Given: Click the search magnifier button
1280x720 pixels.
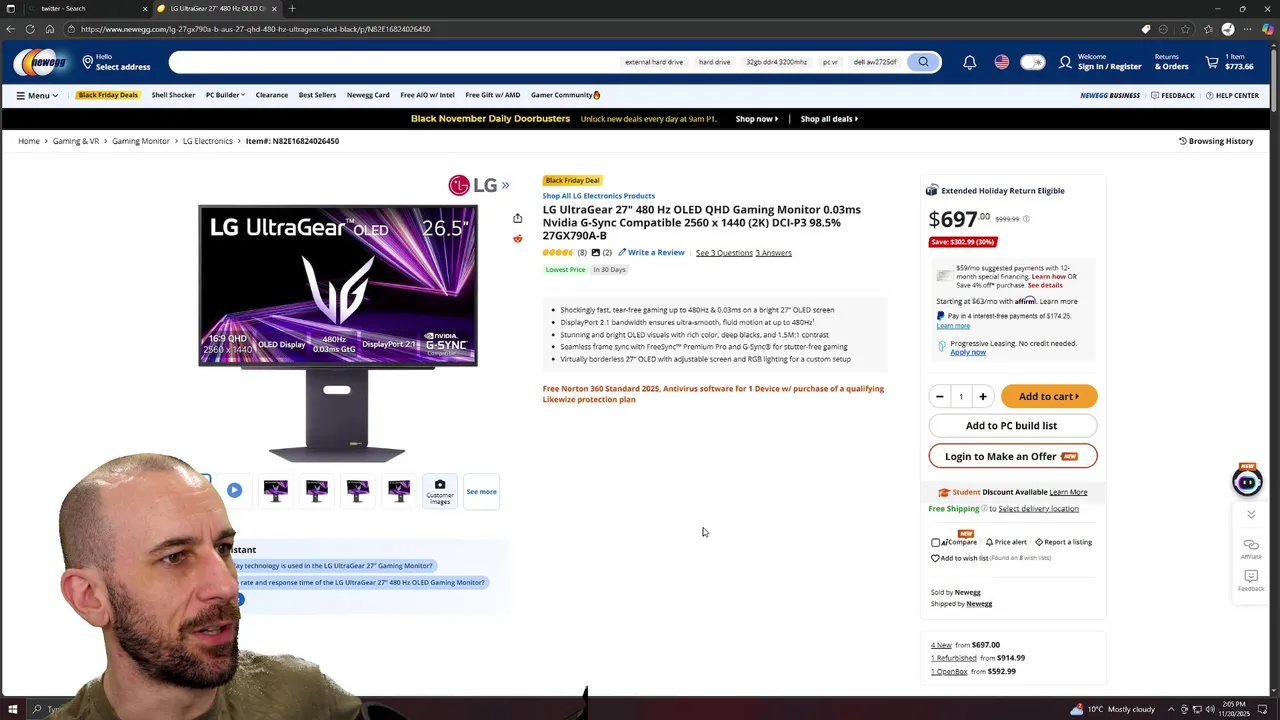Looking at the screenshot, I should point(923,62).
